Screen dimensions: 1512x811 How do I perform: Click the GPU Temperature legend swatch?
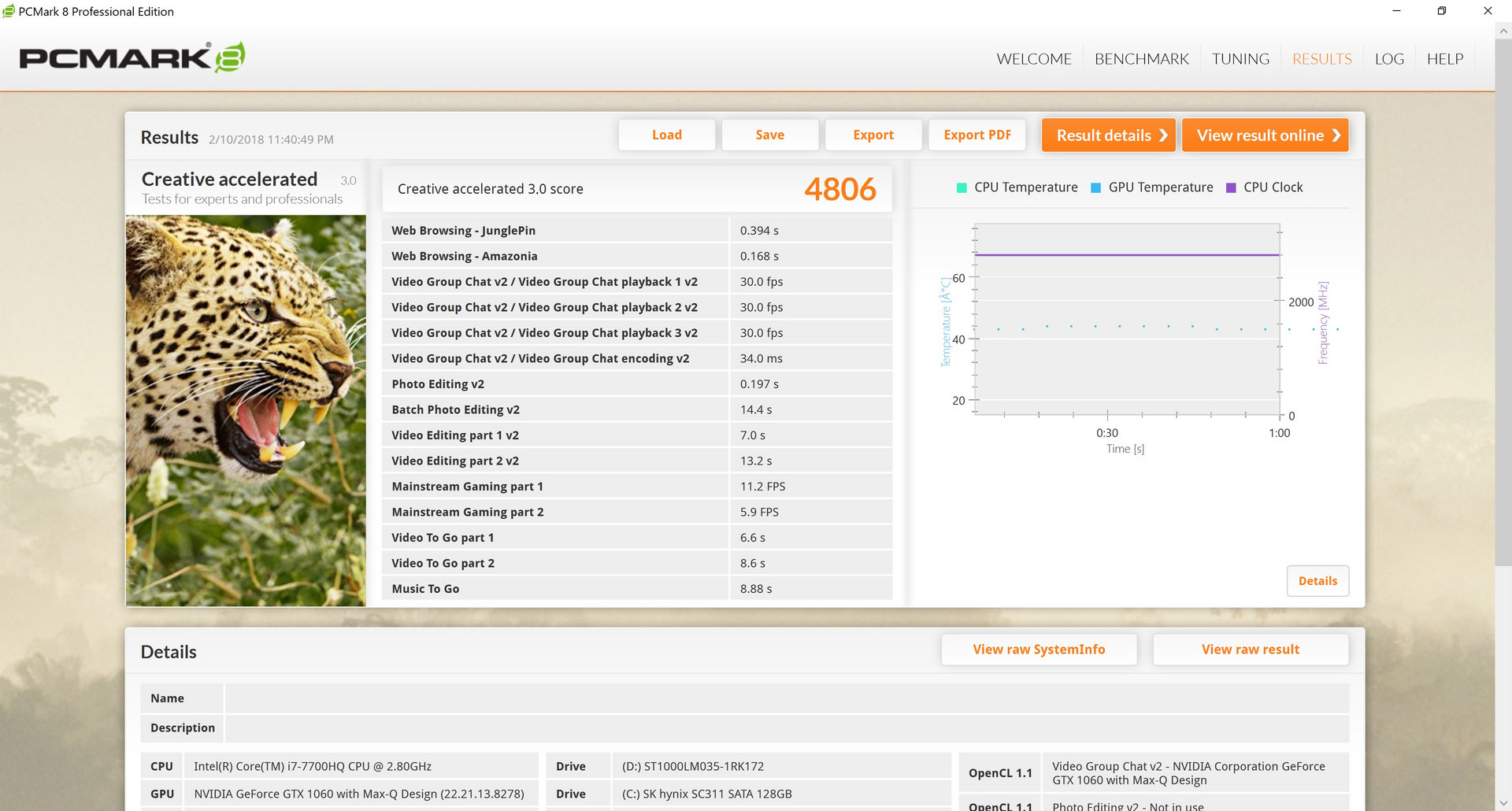point(1095,187)
